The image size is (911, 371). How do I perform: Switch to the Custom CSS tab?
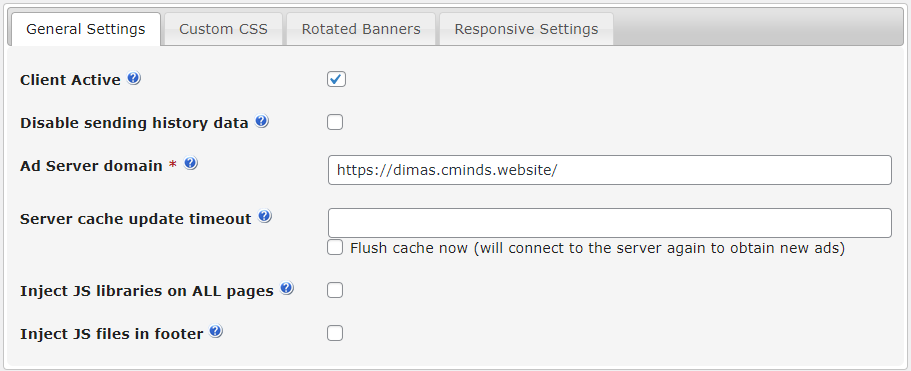223,29
